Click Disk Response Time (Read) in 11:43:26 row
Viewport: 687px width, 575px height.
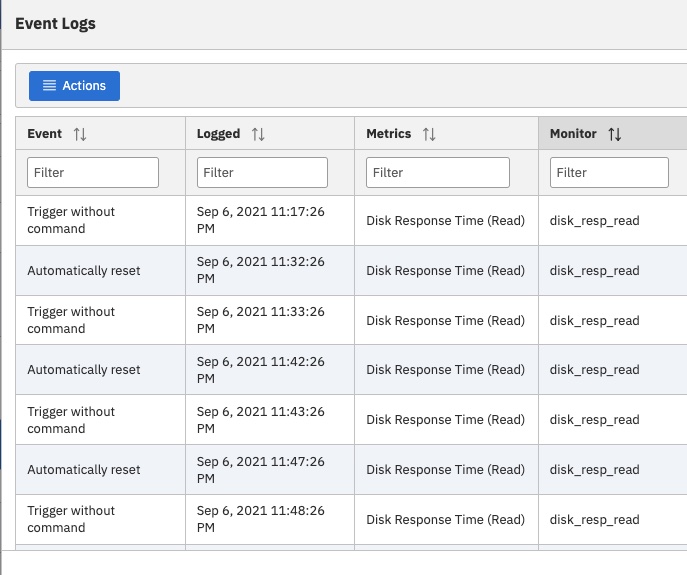tap(446, 419)
